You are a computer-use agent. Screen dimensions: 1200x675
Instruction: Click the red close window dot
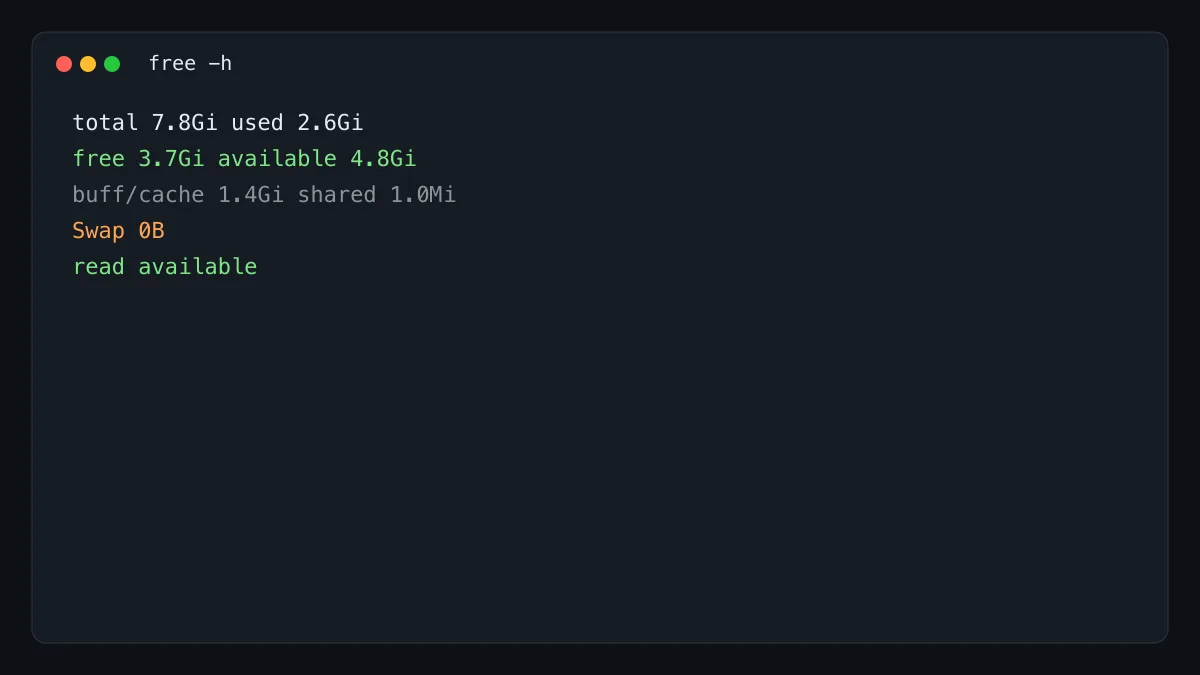pos(64,64)
